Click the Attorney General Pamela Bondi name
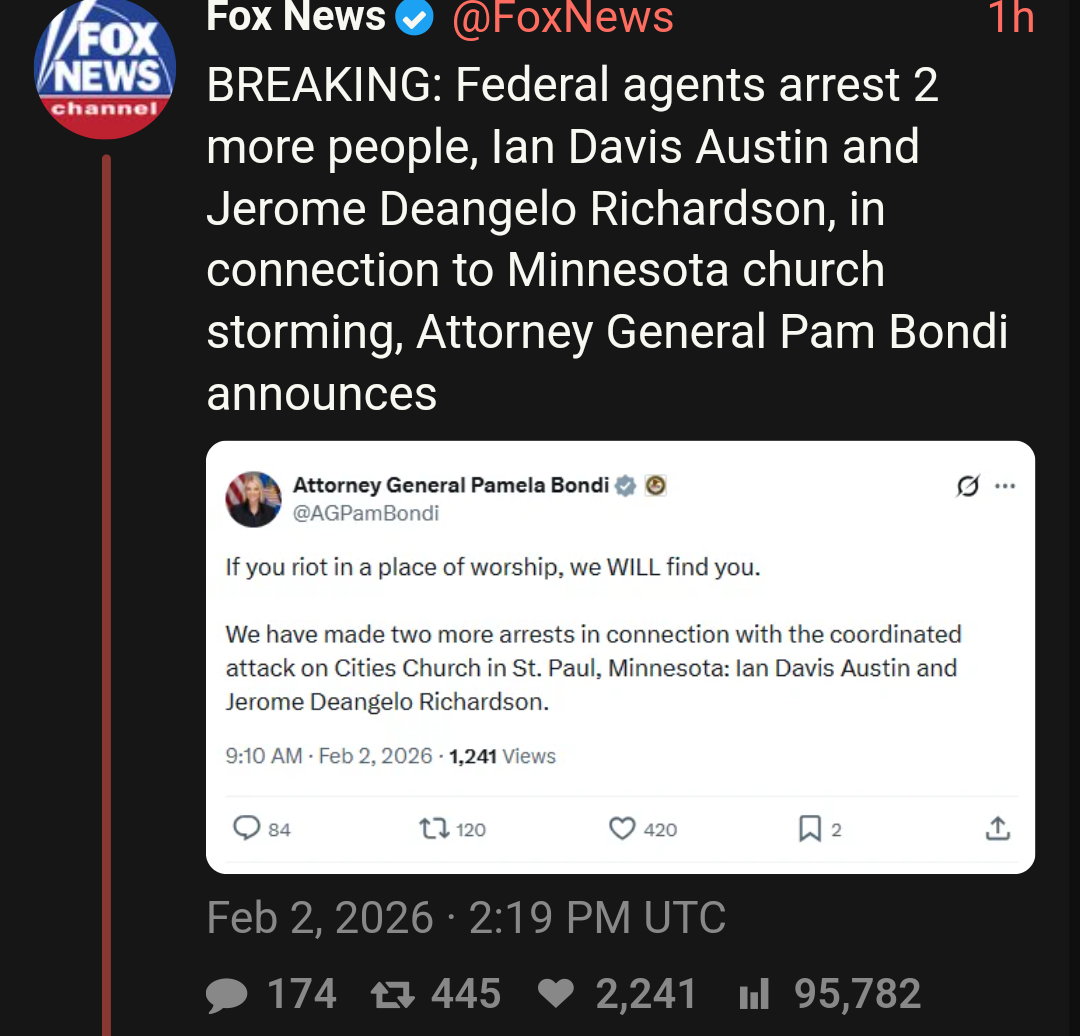The height and width of the screenshot is (1036, 1080). point(450,485)
